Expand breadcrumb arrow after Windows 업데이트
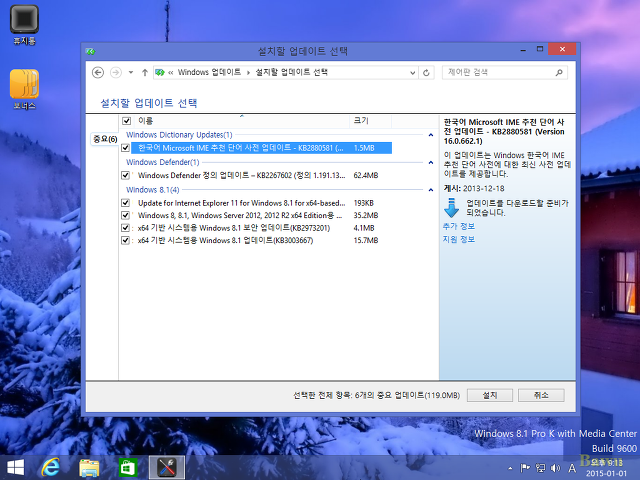 [x=248, y=73]
